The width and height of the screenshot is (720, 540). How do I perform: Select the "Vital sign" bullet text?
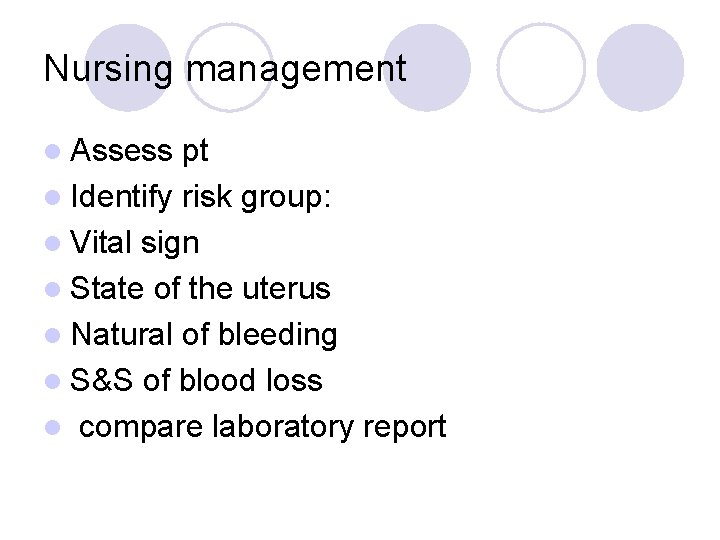click(x=135, y=243)
